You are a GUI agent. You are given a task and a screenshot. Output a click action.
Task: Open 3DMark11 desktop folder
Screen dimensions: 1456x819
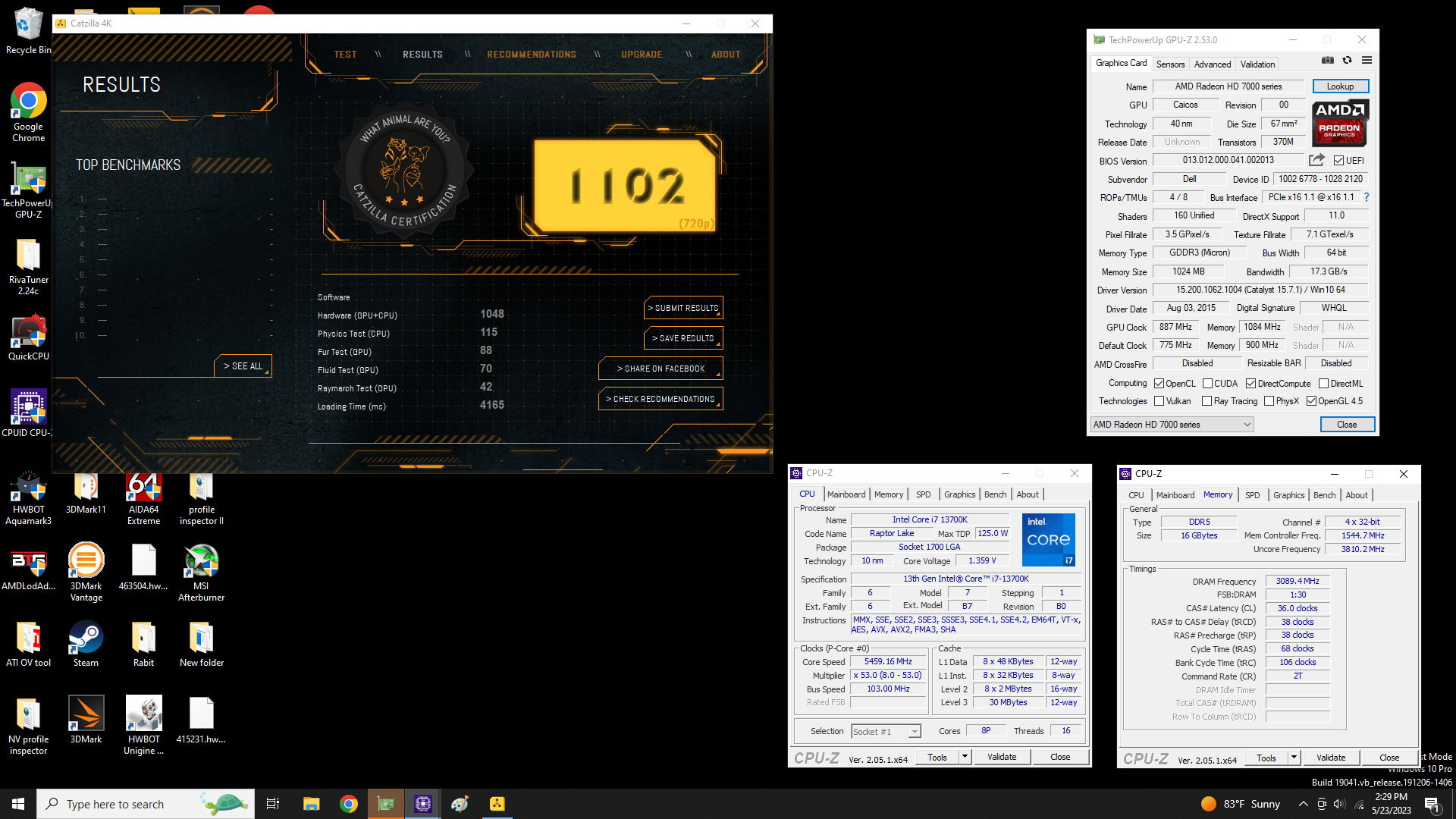pyautogui.click(x=86, y=494)
